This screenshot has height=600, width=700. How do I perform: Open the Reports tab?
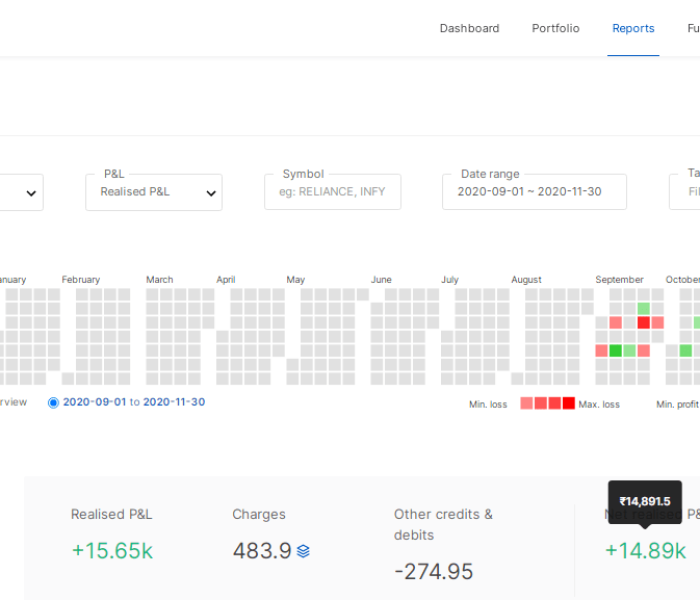coord(633,28)
